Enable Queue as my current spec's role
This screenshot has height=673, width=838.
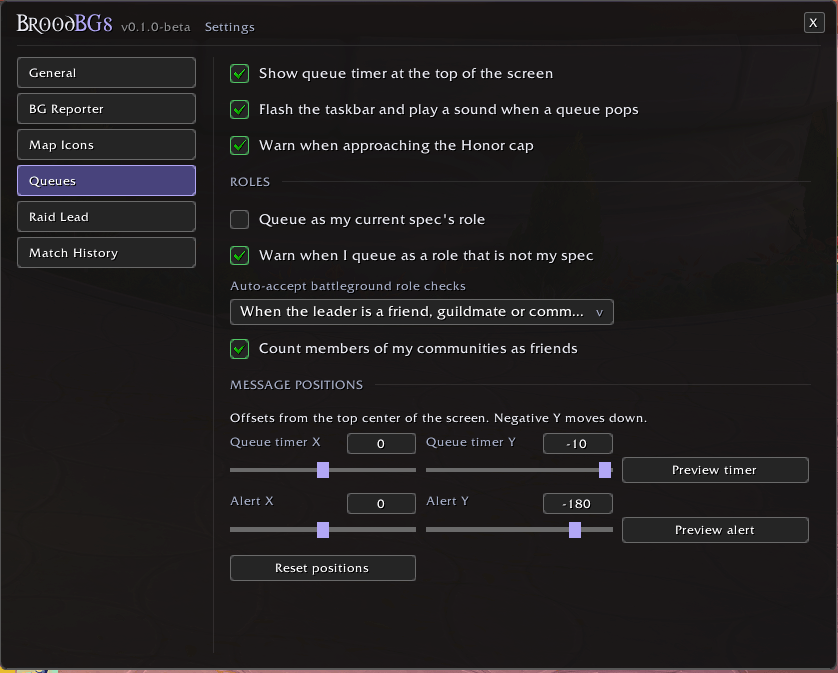coord(239,219)
